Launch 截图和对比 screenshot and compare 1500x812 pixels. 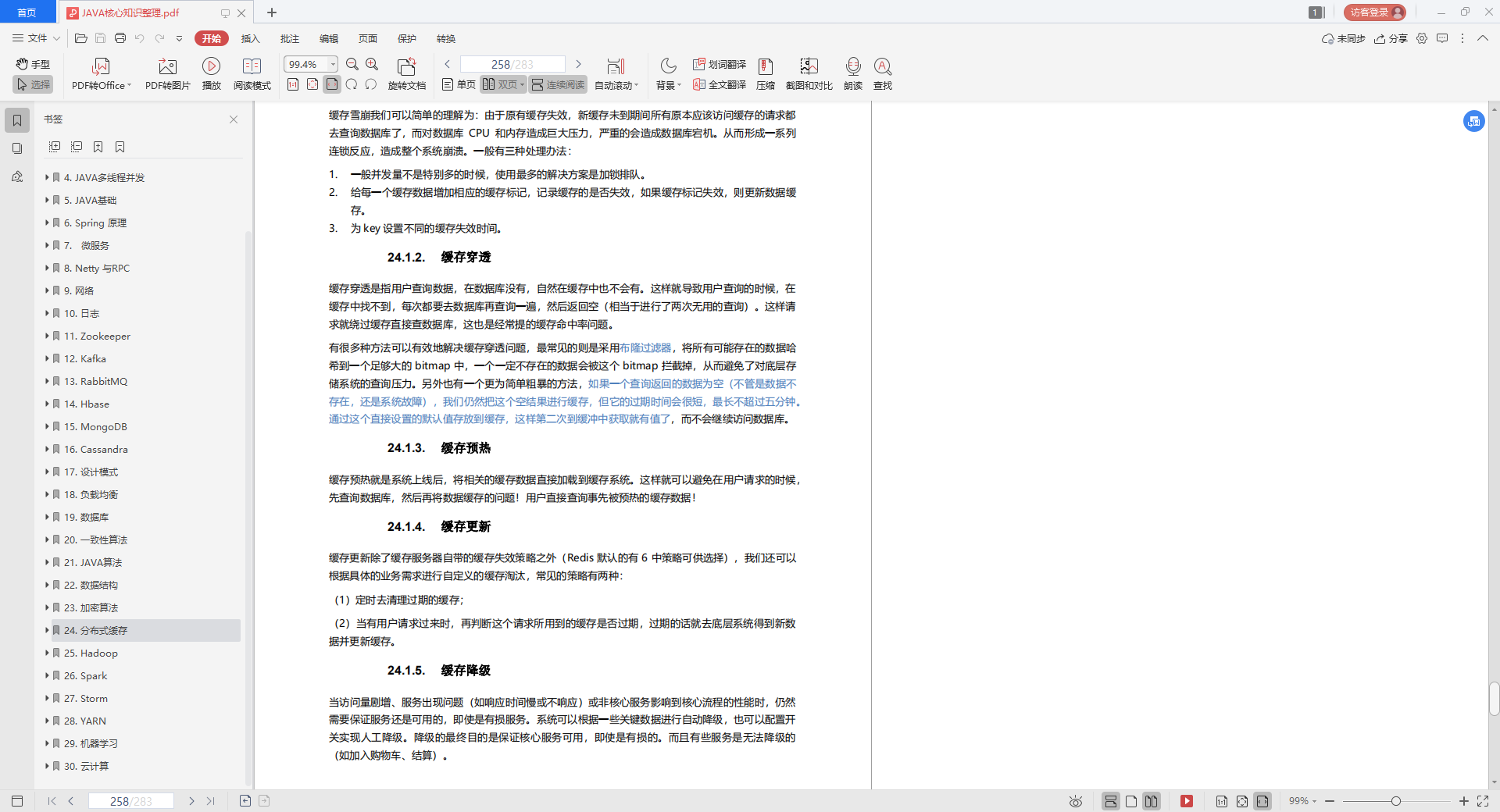[x=809, y=74]
